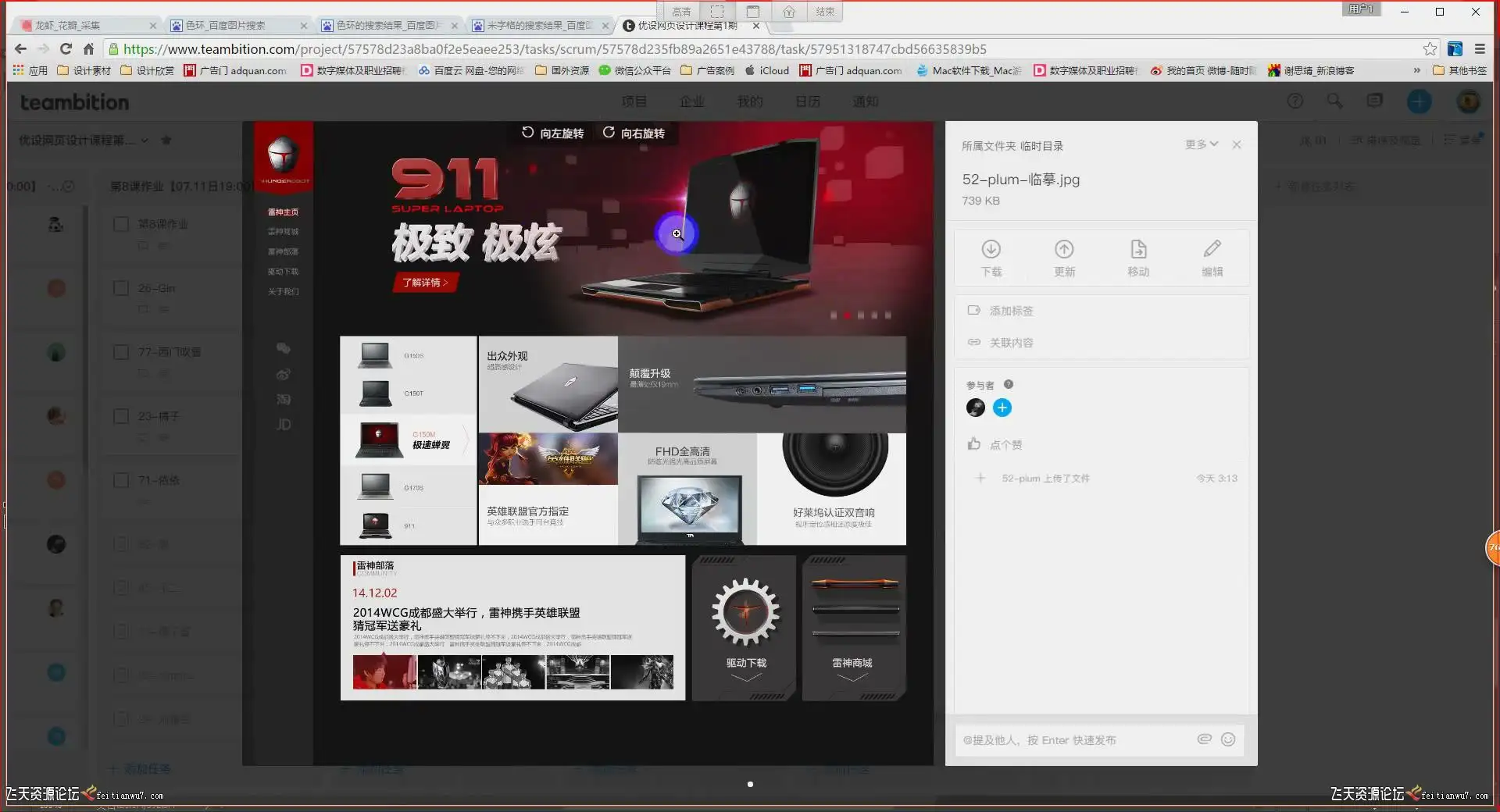Click the teambition search icon
The height and width of the screenshot is (812, 1500).
(1335, 101)
